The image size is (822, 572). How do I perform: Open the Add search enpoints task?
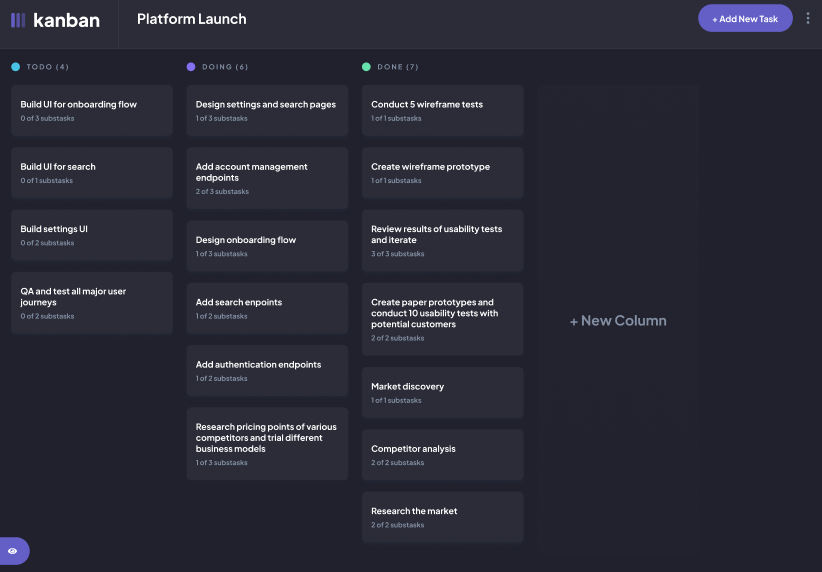coord(267,308)
